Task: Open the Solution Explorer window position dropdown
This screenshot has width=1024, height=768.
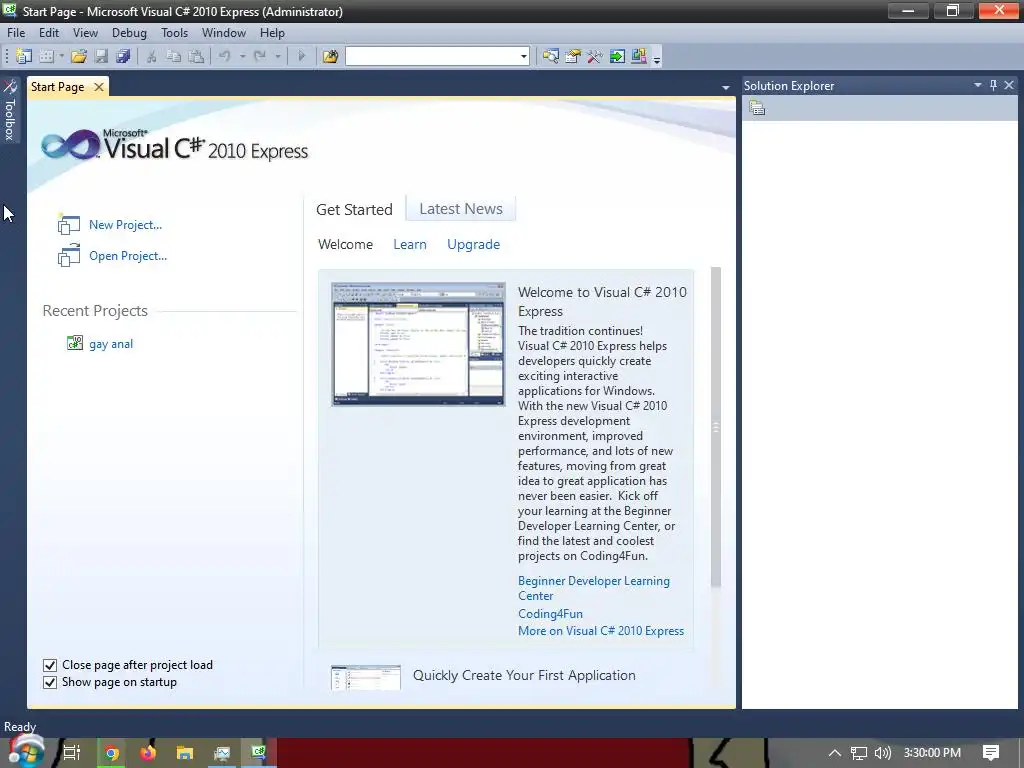Action: [x=978, y=86]
